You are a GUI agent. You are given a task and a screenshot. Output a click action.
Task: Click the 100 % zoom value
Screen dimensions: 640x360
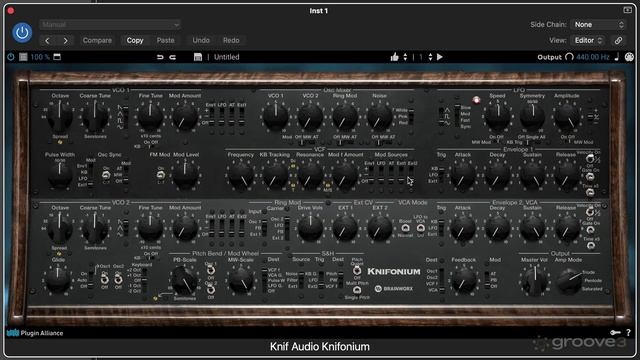(x=40, y=57)
